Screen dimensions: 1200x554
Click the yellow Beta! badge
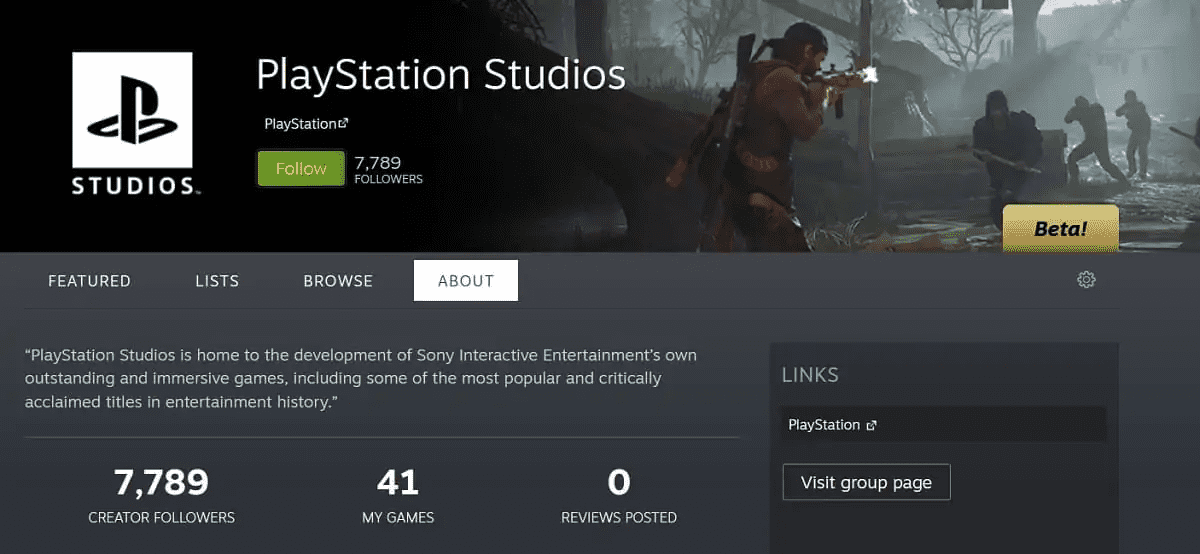[x=1060, y=229]
